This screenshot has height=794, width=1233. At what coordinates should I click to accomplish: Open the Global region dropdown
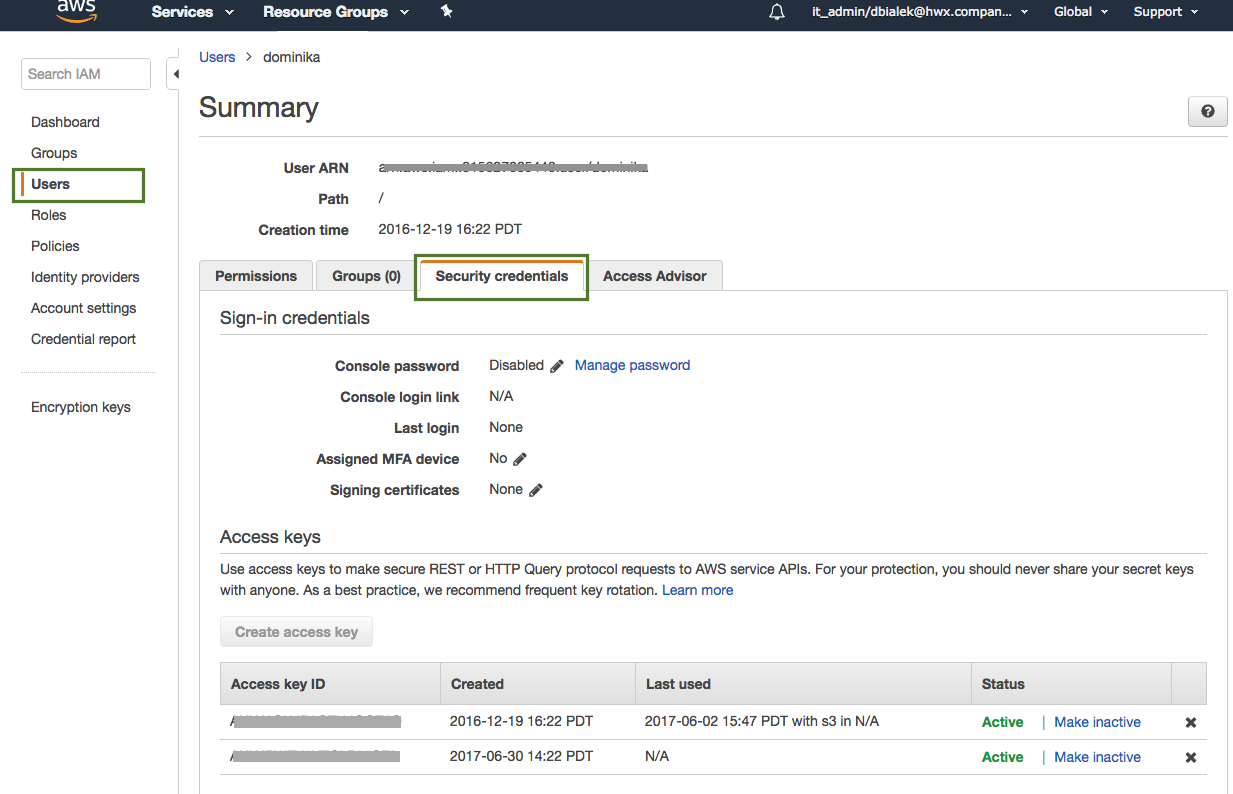click(1080, 12)
